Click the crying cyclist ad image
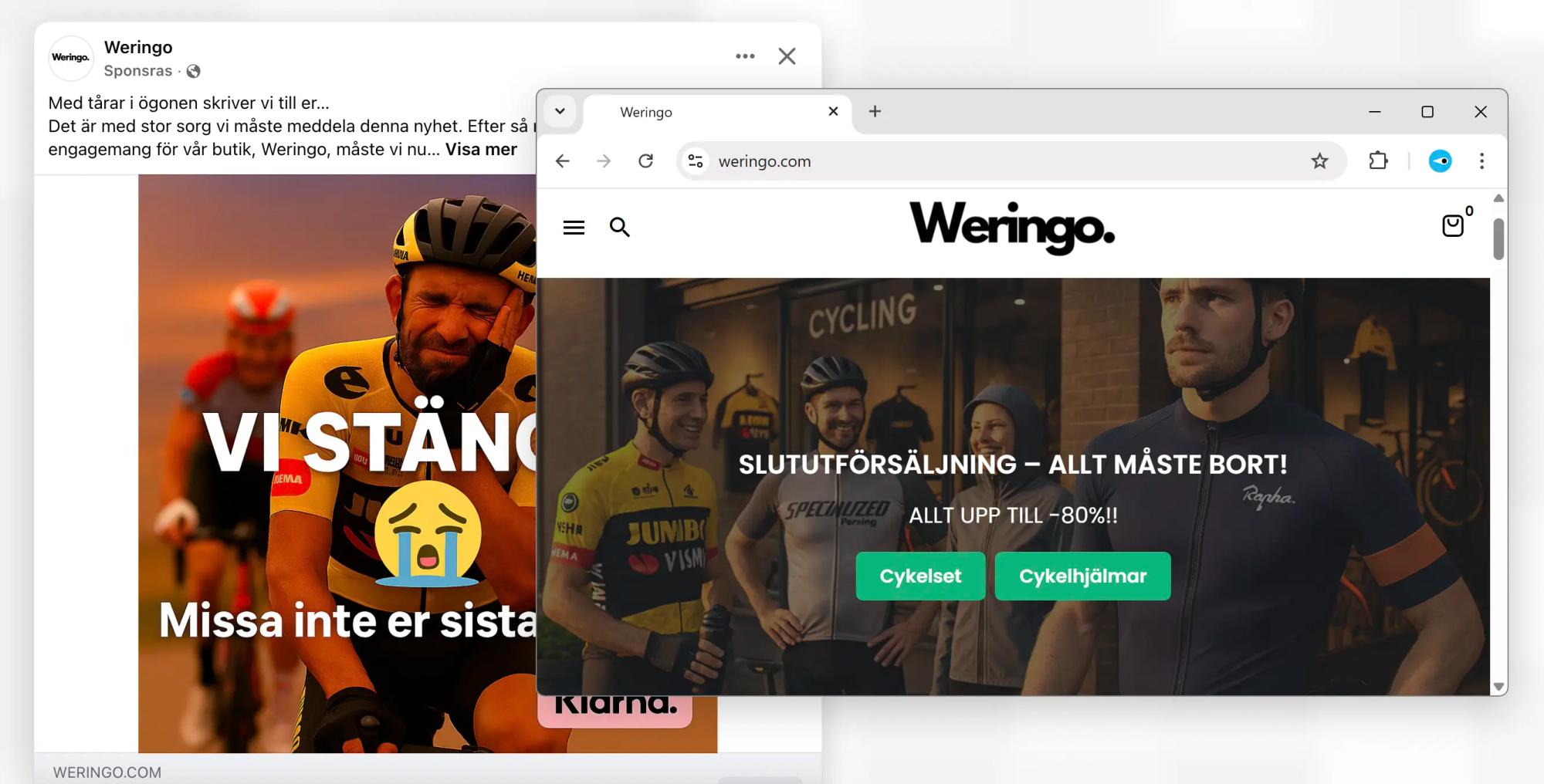Viewport: 1544px width, 784px height. (x=337, y=463)
